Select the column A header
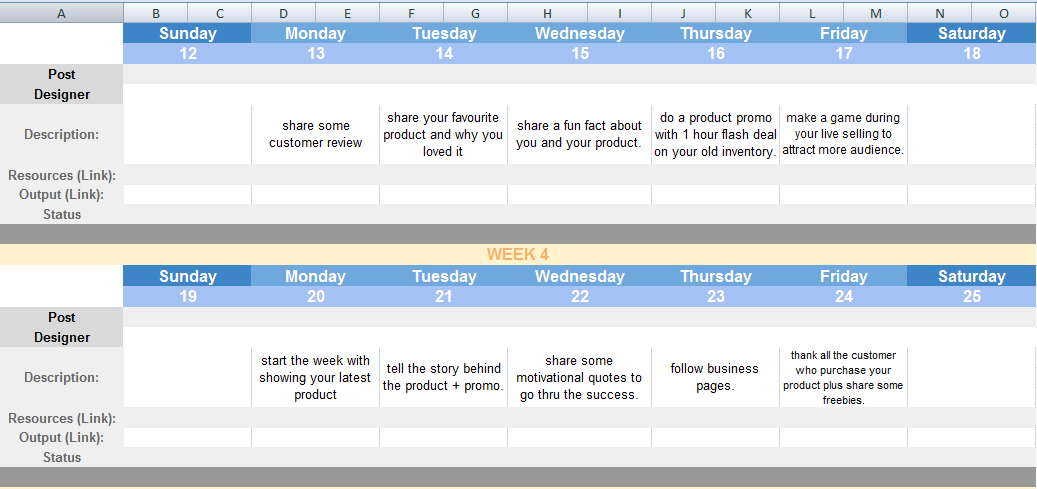This screenshot has width=1037, height=489. point(62,12)
